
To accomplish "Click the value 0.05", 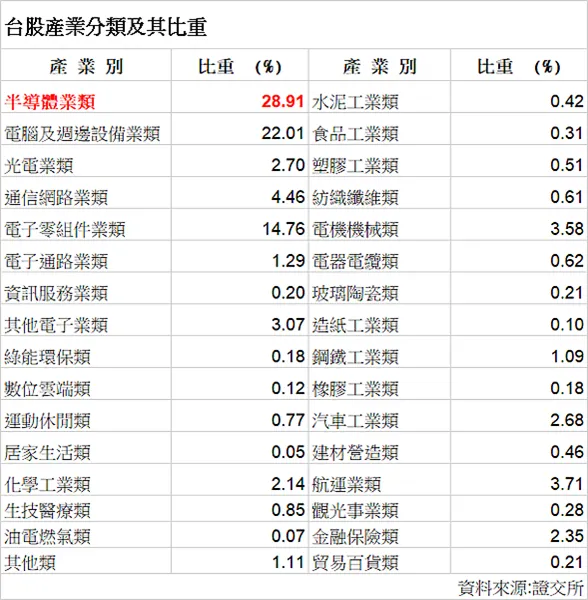I will (288, 452).
